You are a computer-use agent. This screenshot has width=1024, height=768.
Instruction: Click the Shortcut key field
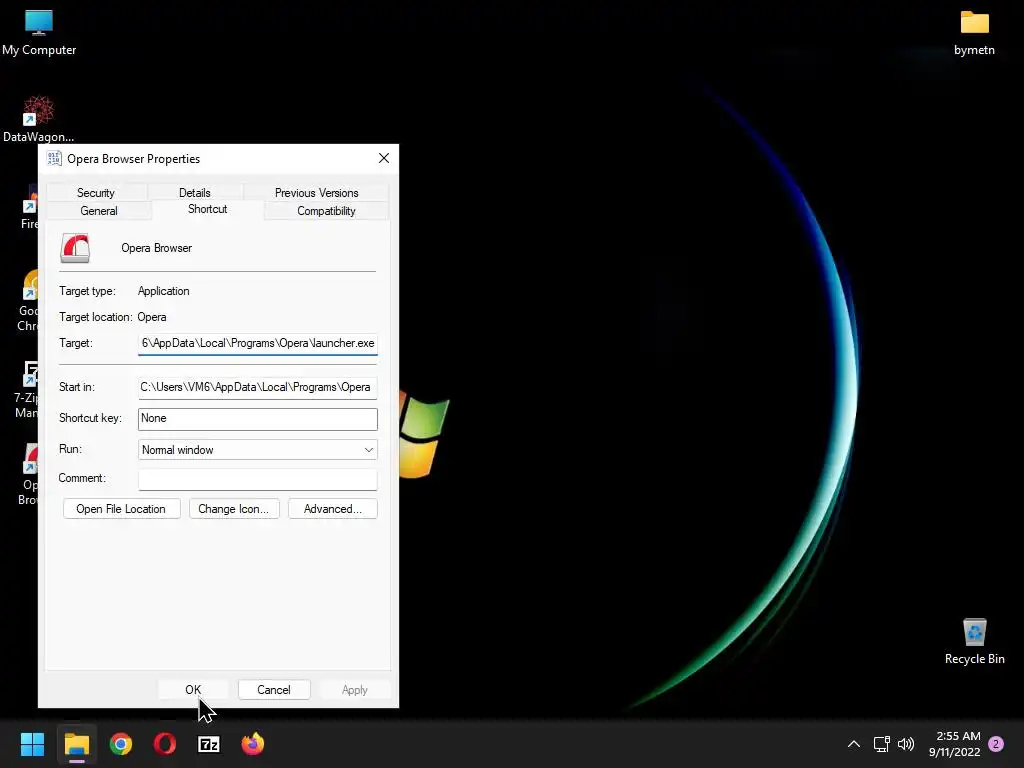(x=257, y=419)
